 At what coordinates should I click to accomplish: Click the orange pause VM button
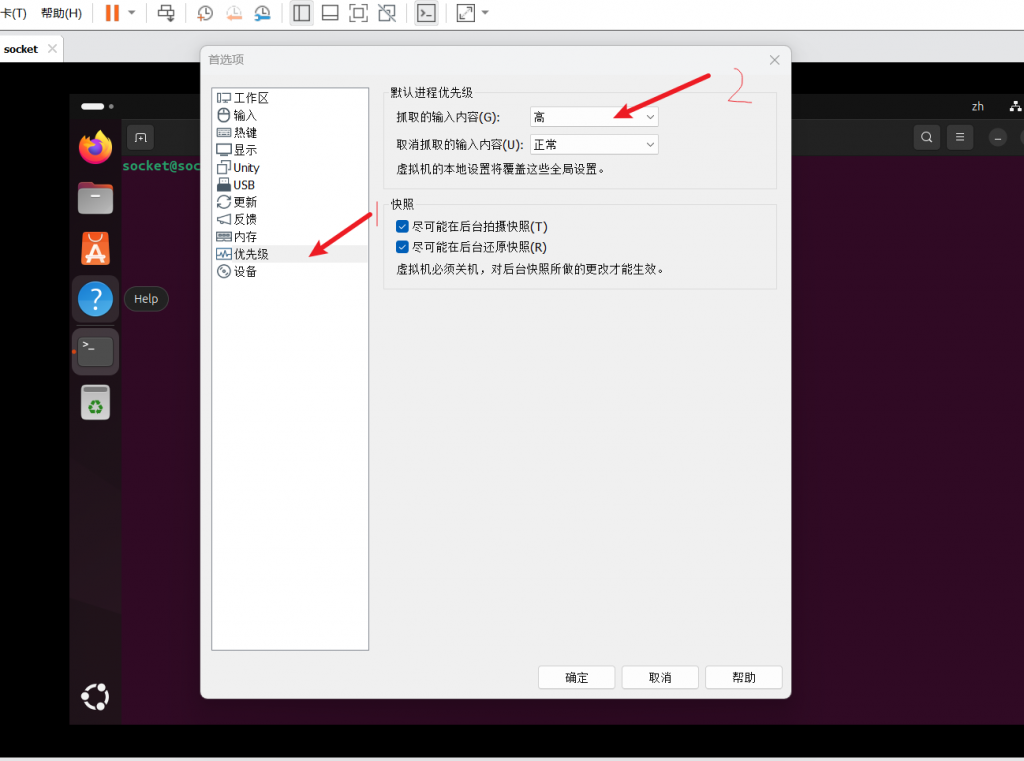pyautogui.click(x=112, y=13)
